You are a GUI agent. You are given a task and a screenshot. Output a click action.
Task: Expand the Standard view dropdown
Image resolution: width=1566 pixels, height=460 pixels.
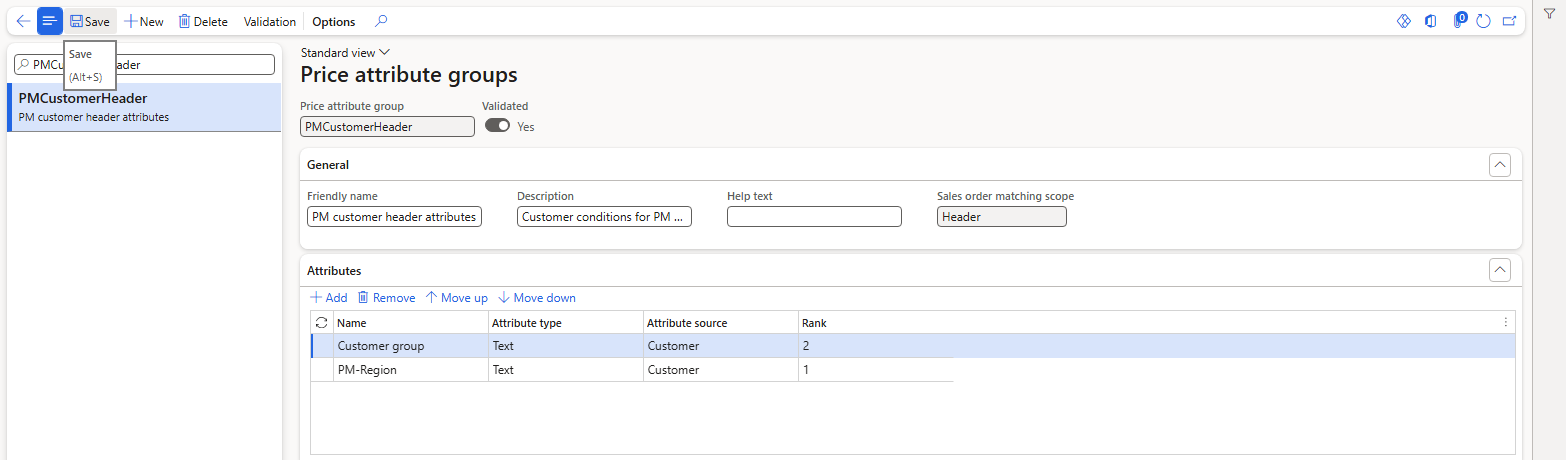click(345, 52)
